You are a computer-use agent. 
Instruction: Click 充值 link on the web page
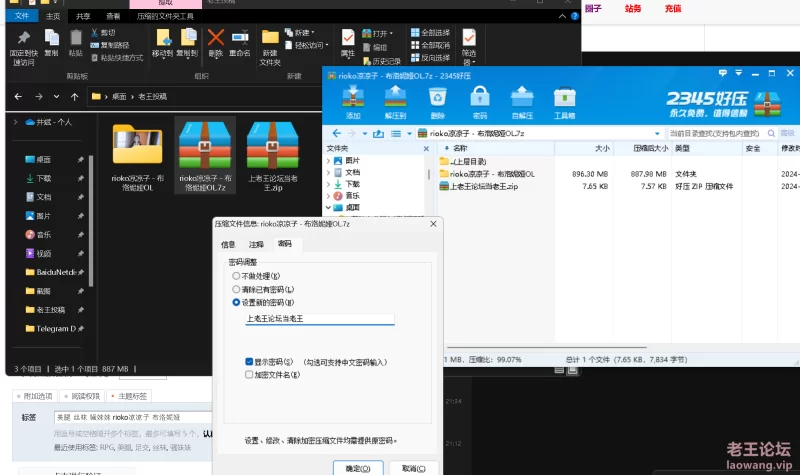(673, 8)
